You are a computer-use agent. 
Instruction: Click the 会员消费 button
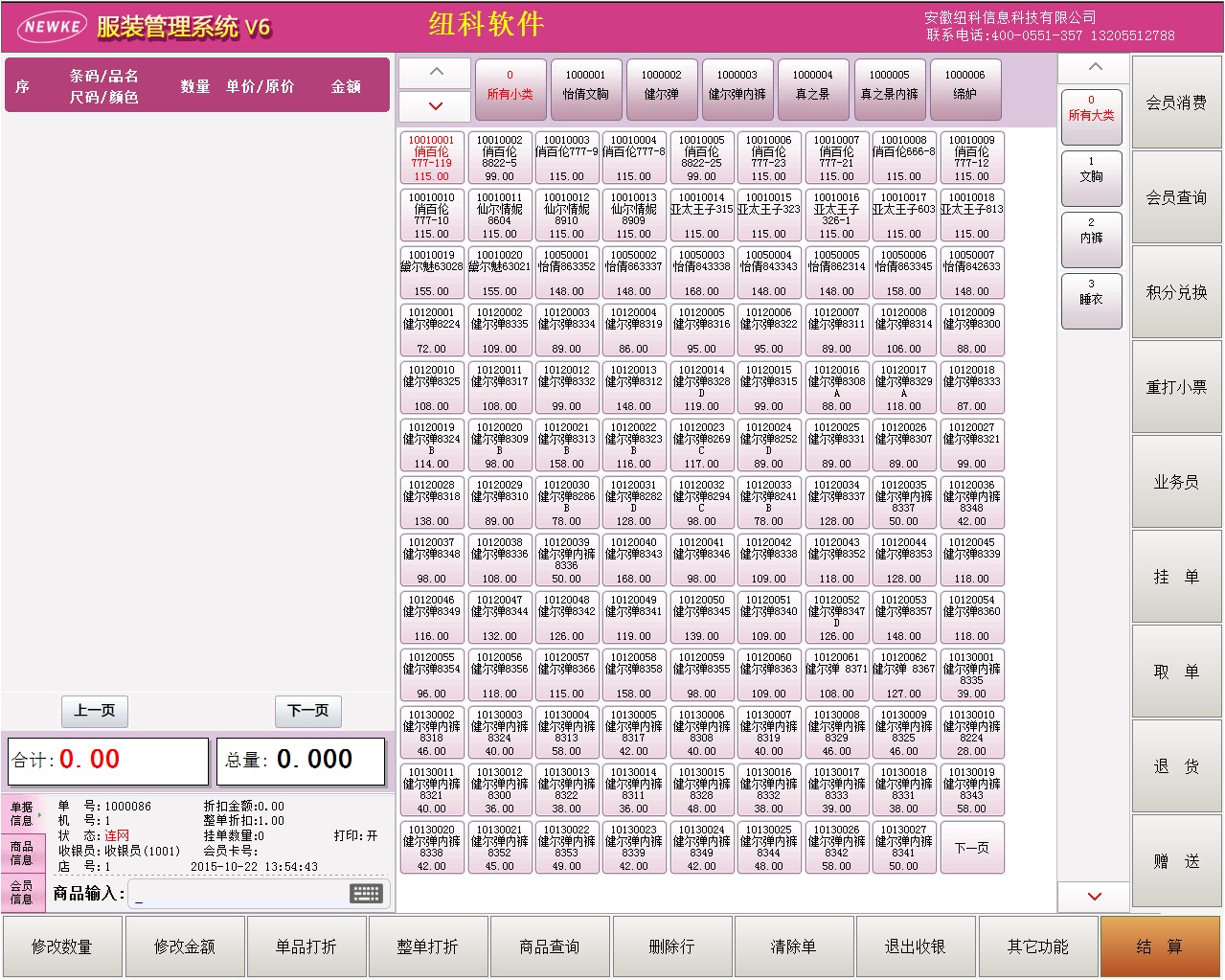tap(1176, 103)
